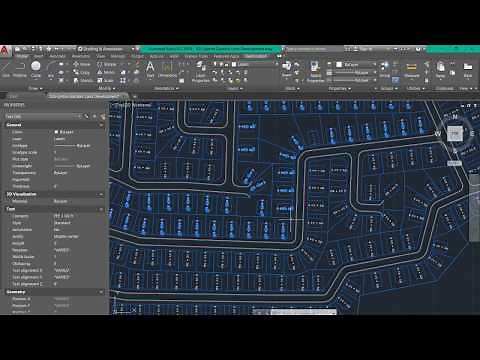Open the object type dropdown in Properties palette
Image resolution: width=480 pixels, height=360 pixels.
(x=43, y=116)
